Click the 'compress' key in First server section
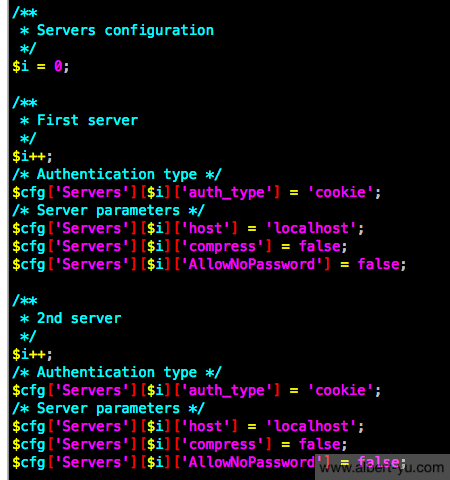 point(222,247)
